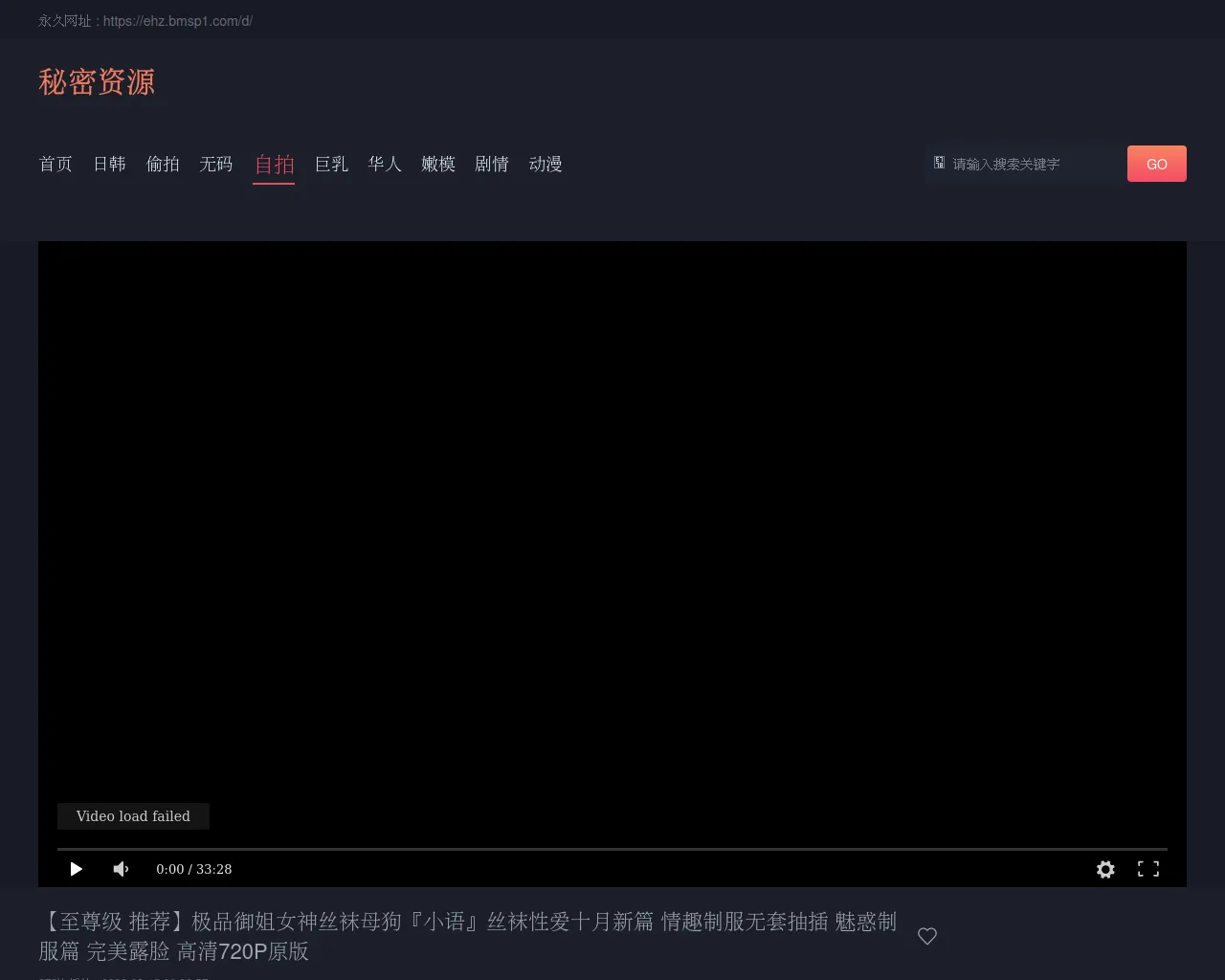
Task: Open the 剧情 category
Action: click(492, 165)
